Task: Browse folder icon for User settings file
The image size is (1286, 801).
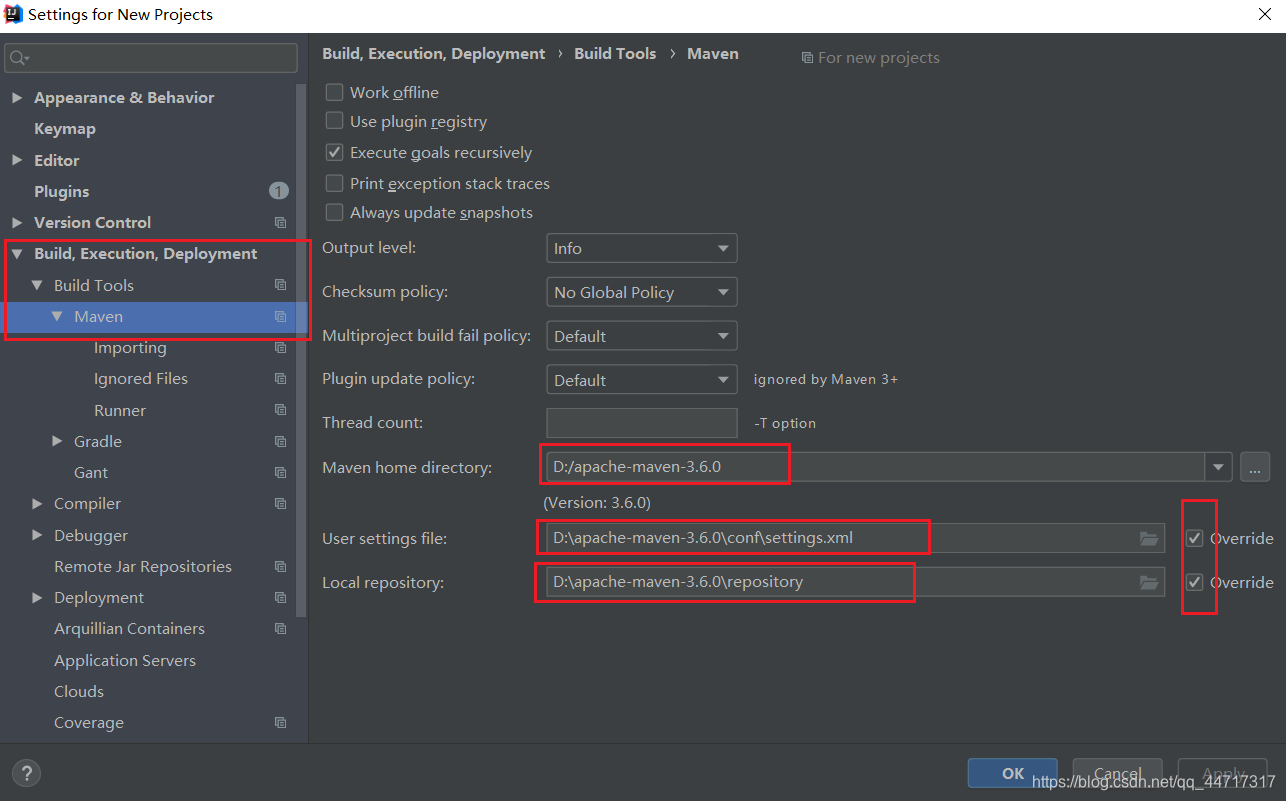Action: coord(1149,538)
